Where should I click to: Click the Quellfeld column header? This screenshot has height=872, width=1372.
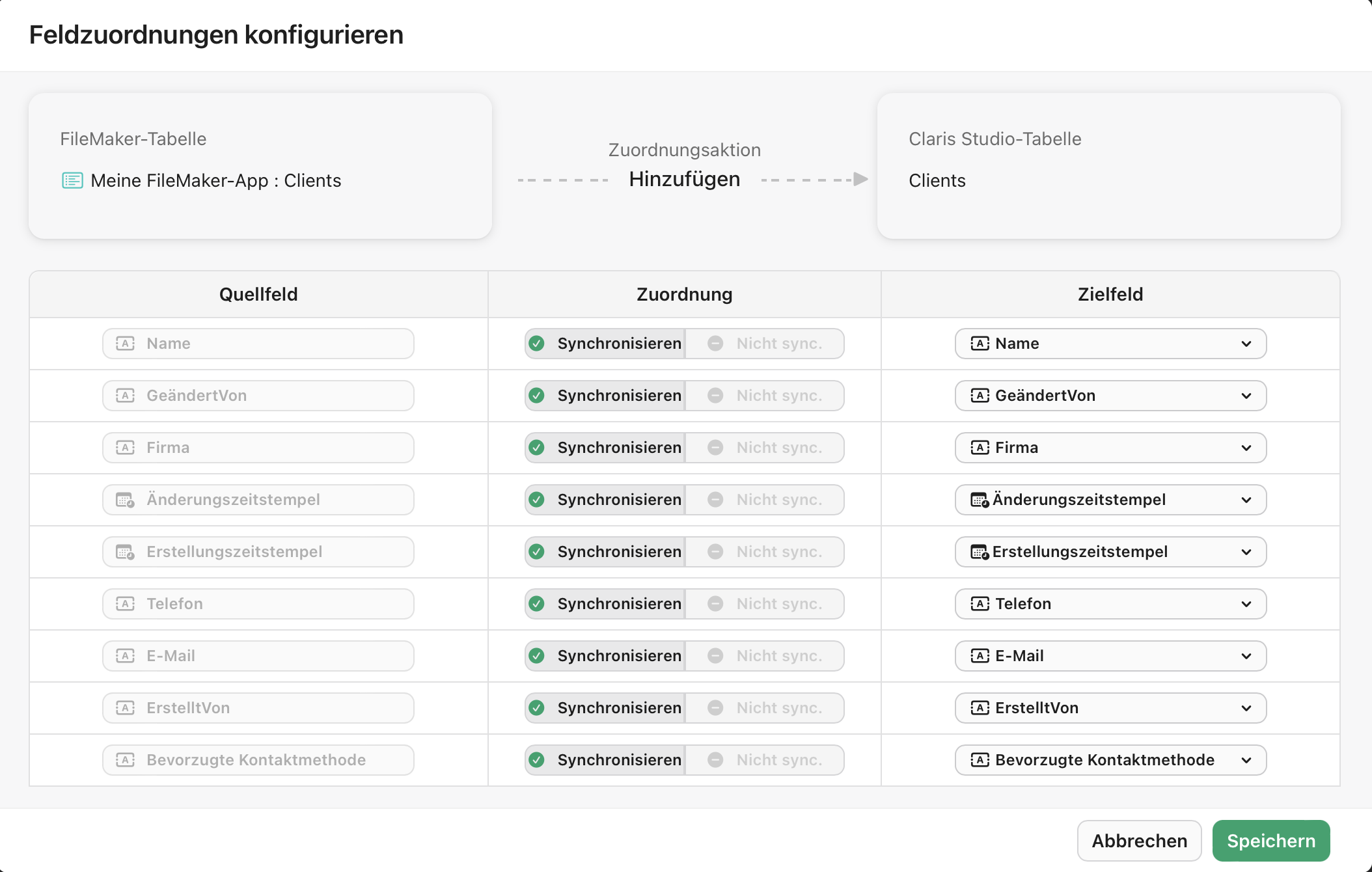[258, 293]
